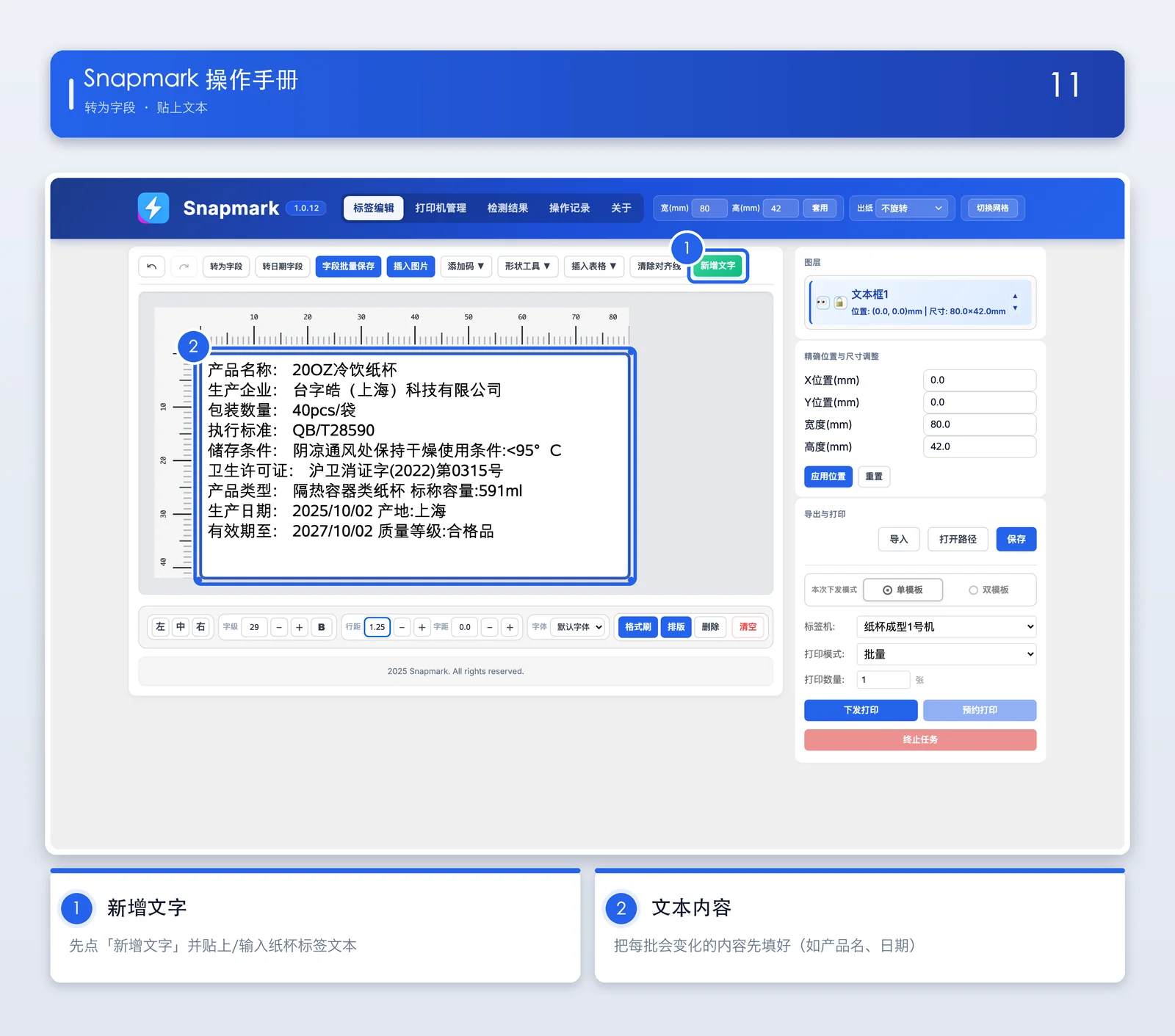Click the redo arrow button
Image resolution: width=1175 pixels, height=1036 pixels.
coord(184,267)
